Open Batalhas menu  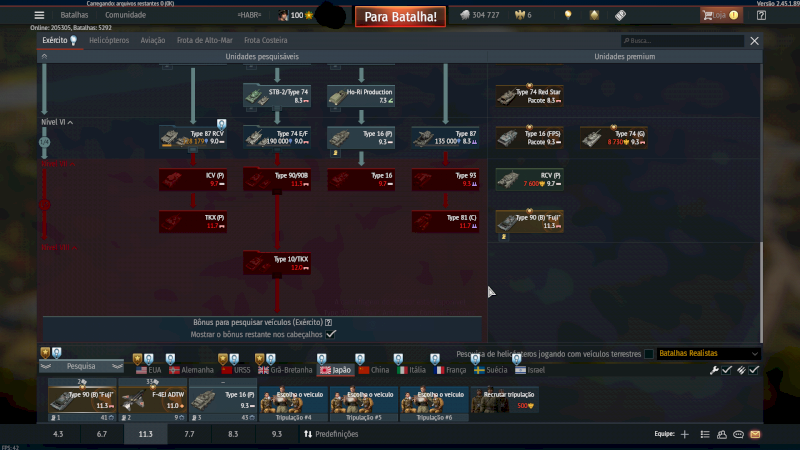[x=74, y=15]
